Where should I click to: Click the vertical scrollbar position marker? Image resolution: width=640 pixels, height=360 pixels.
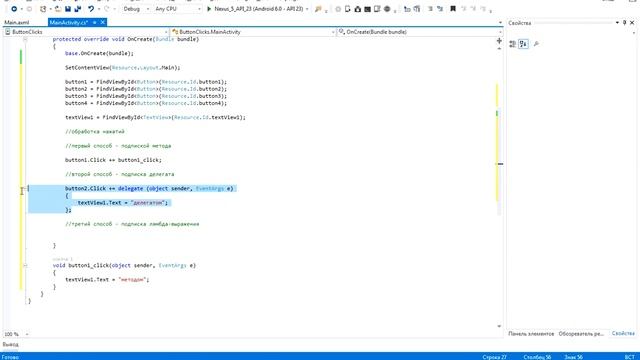[500, 164]
